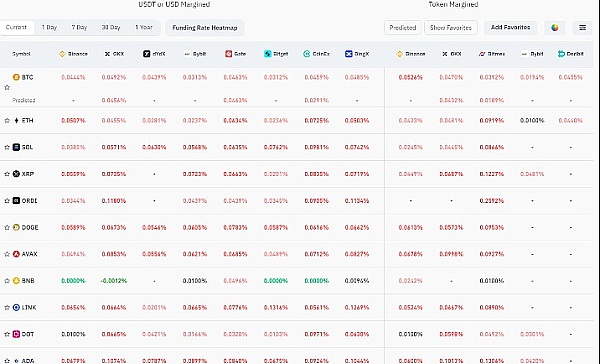Toggle the Predicted filter

point(403,28)
